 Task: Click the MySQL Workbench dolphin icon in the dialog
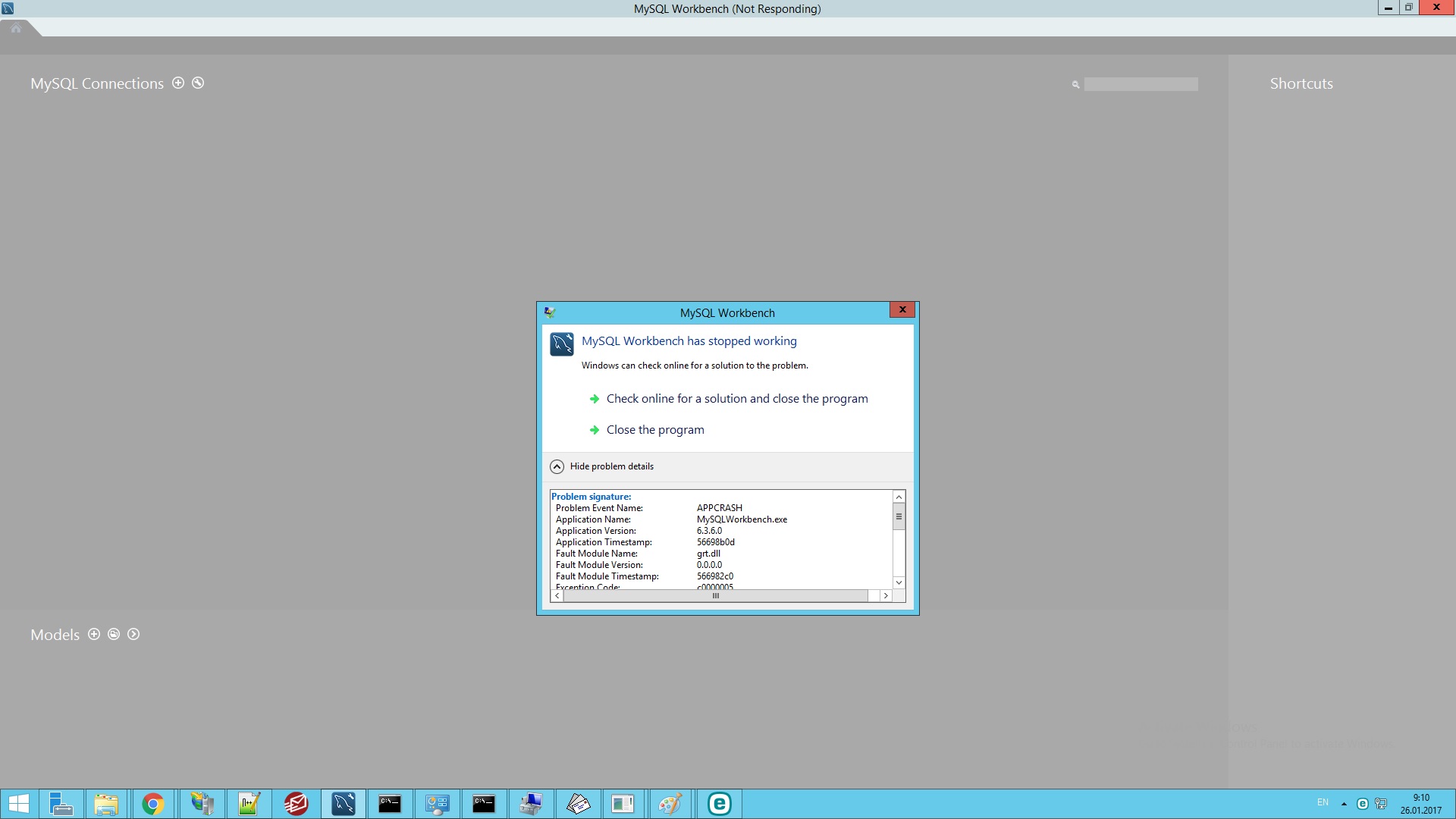coord(562,344)
